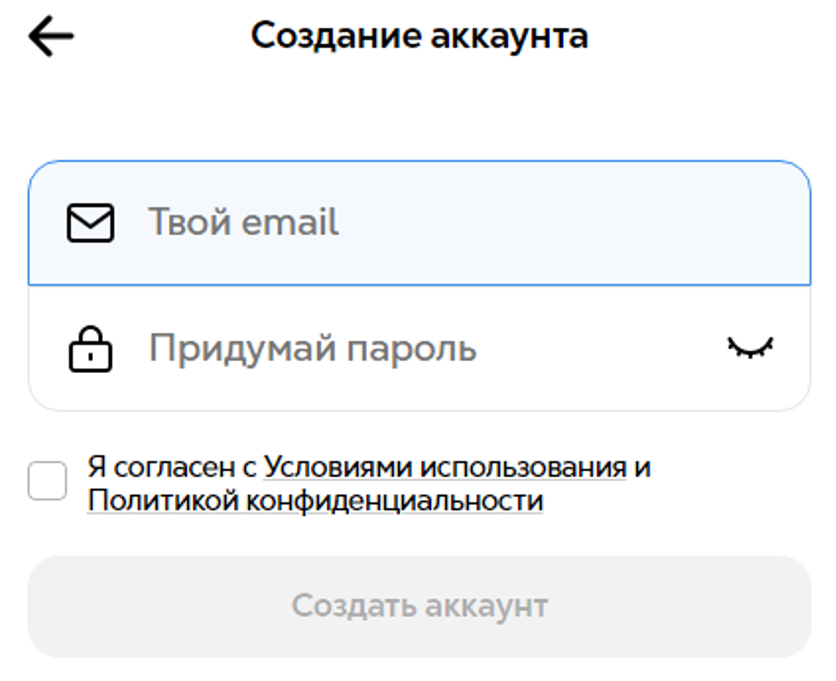Focus the 'Придумай пароль' input field
Image resolution: width=836 pixels, height=681 pixels.
(419, 348)
